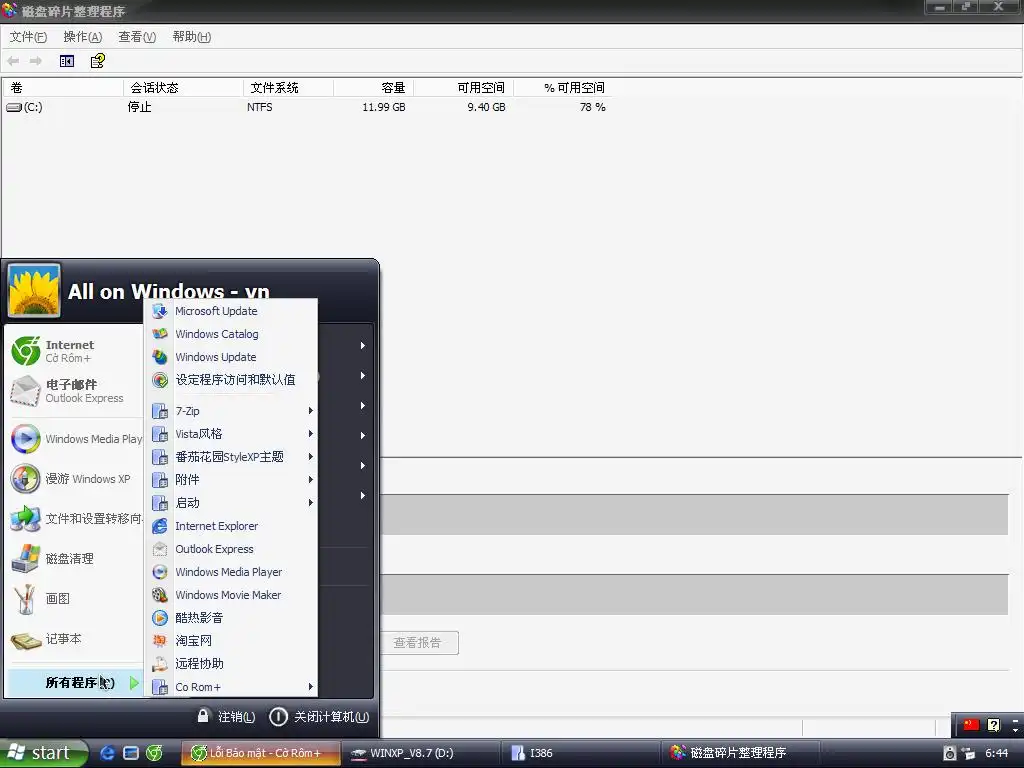Click the 关闭计算机(U) shutdown button
Image resolution: width=1024 pixels, height=768 pixels.
pyautogui.click(x=319, y=716)
